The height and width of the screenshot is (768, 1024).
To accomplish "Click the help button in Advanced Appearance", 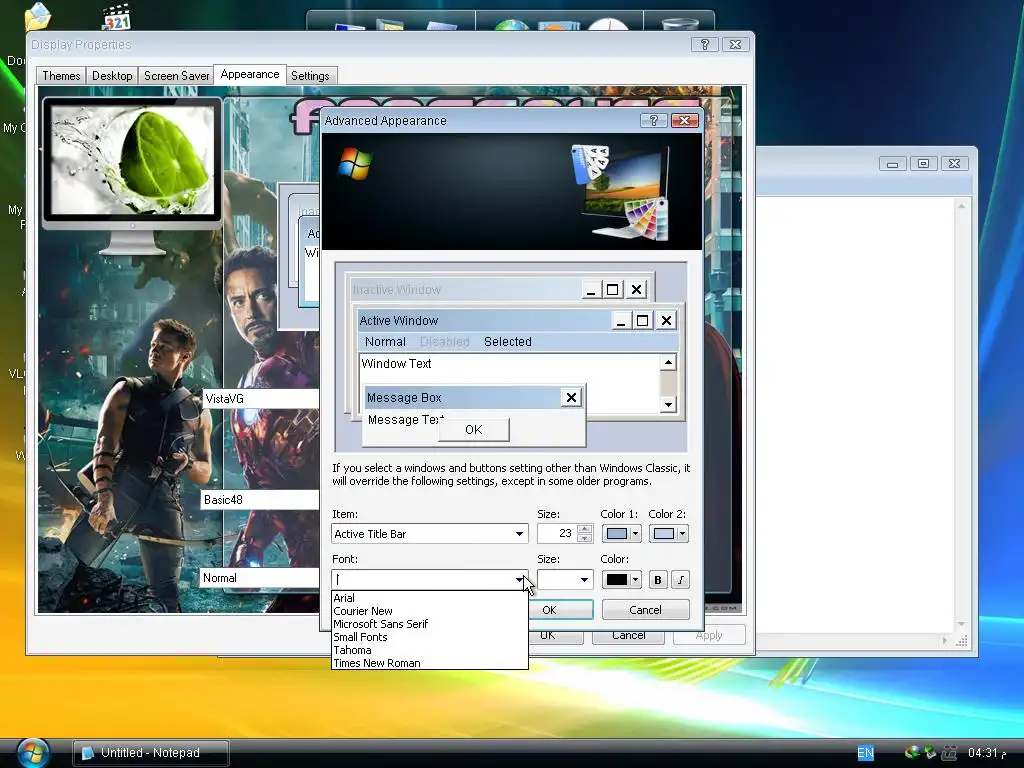I will (x=653, y=120).
